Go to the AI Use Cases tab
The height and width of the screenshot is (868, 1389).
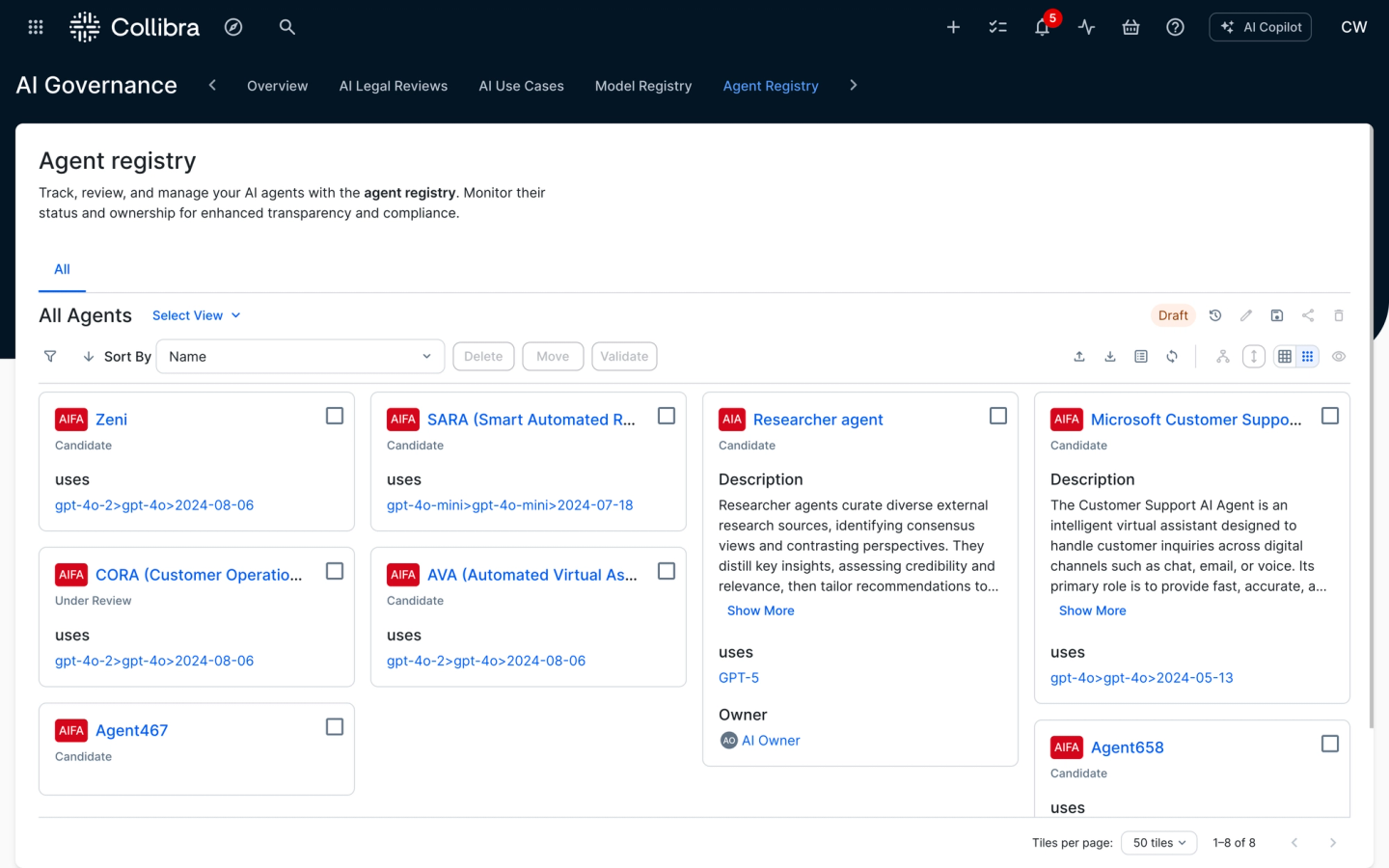coord(521,86)
